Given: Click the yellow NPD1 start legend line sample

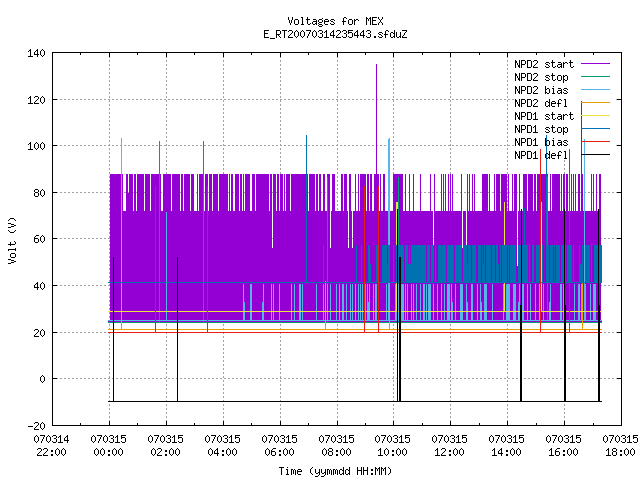Looking at the screenshot, I should click(596, 116).
